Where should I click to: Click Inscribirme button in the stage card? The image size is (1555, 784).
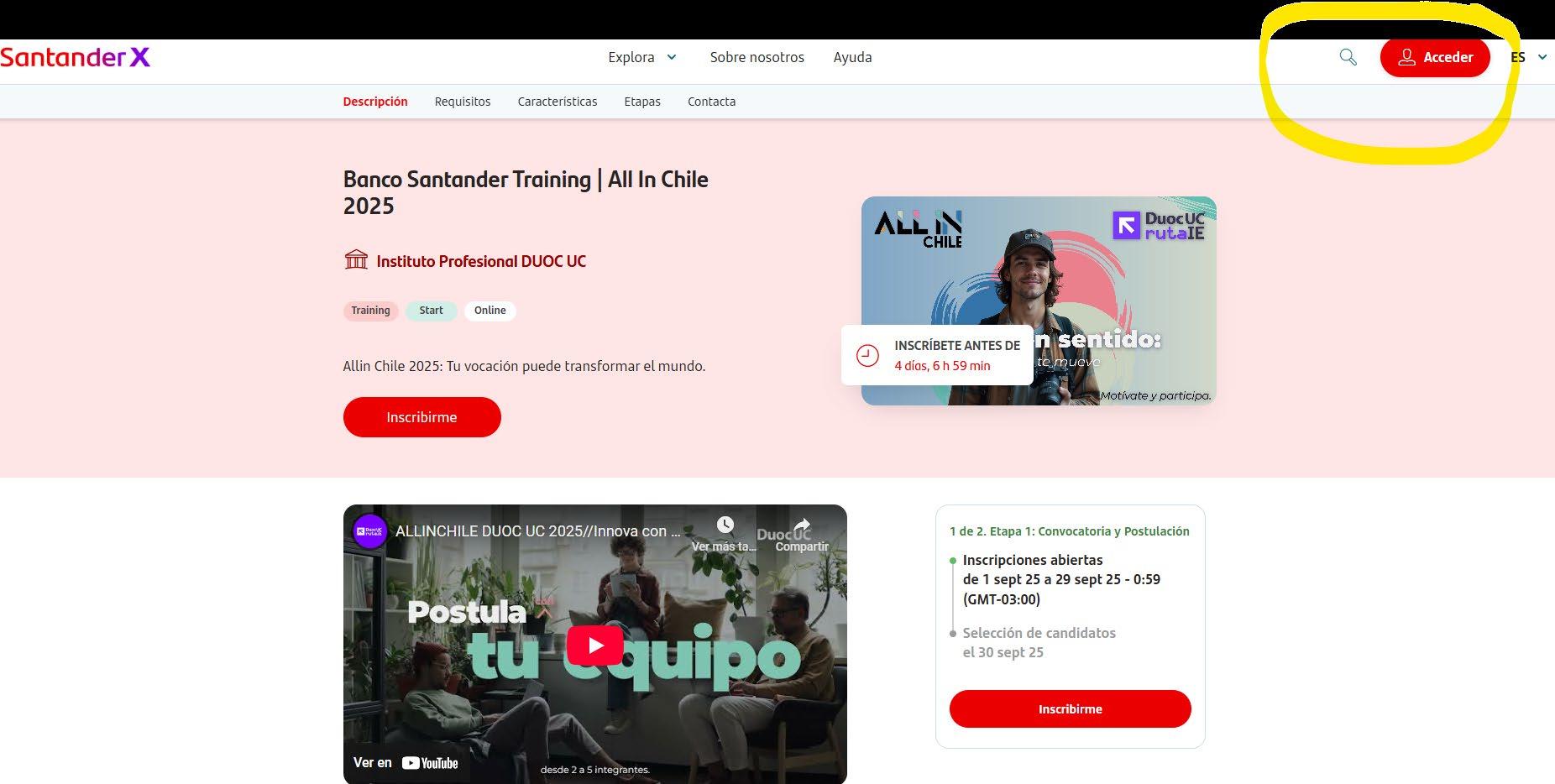coord(1070,709)
